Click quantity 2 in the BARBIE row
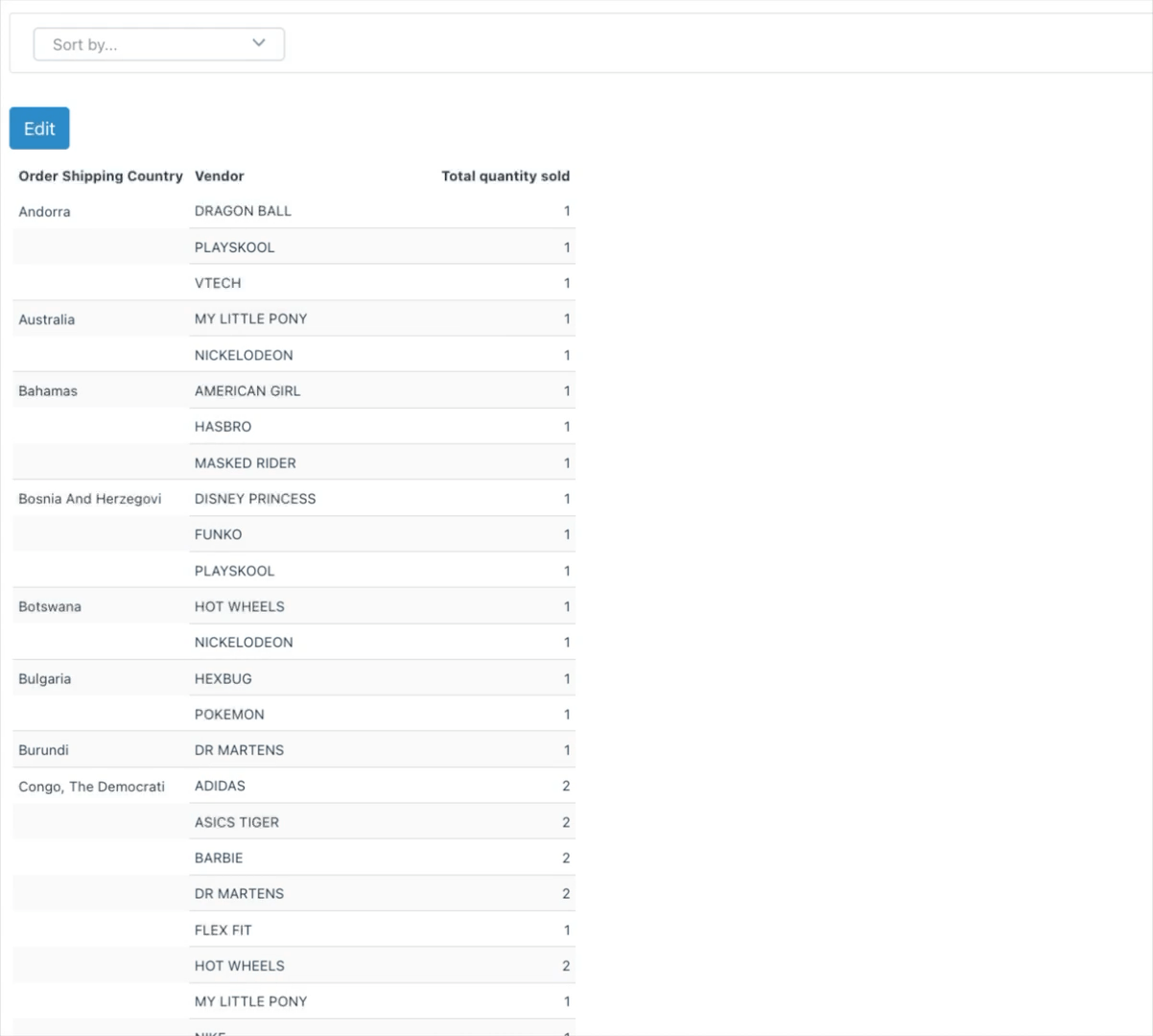The height and width of the screenshot is (1036, 1153). 566,858
